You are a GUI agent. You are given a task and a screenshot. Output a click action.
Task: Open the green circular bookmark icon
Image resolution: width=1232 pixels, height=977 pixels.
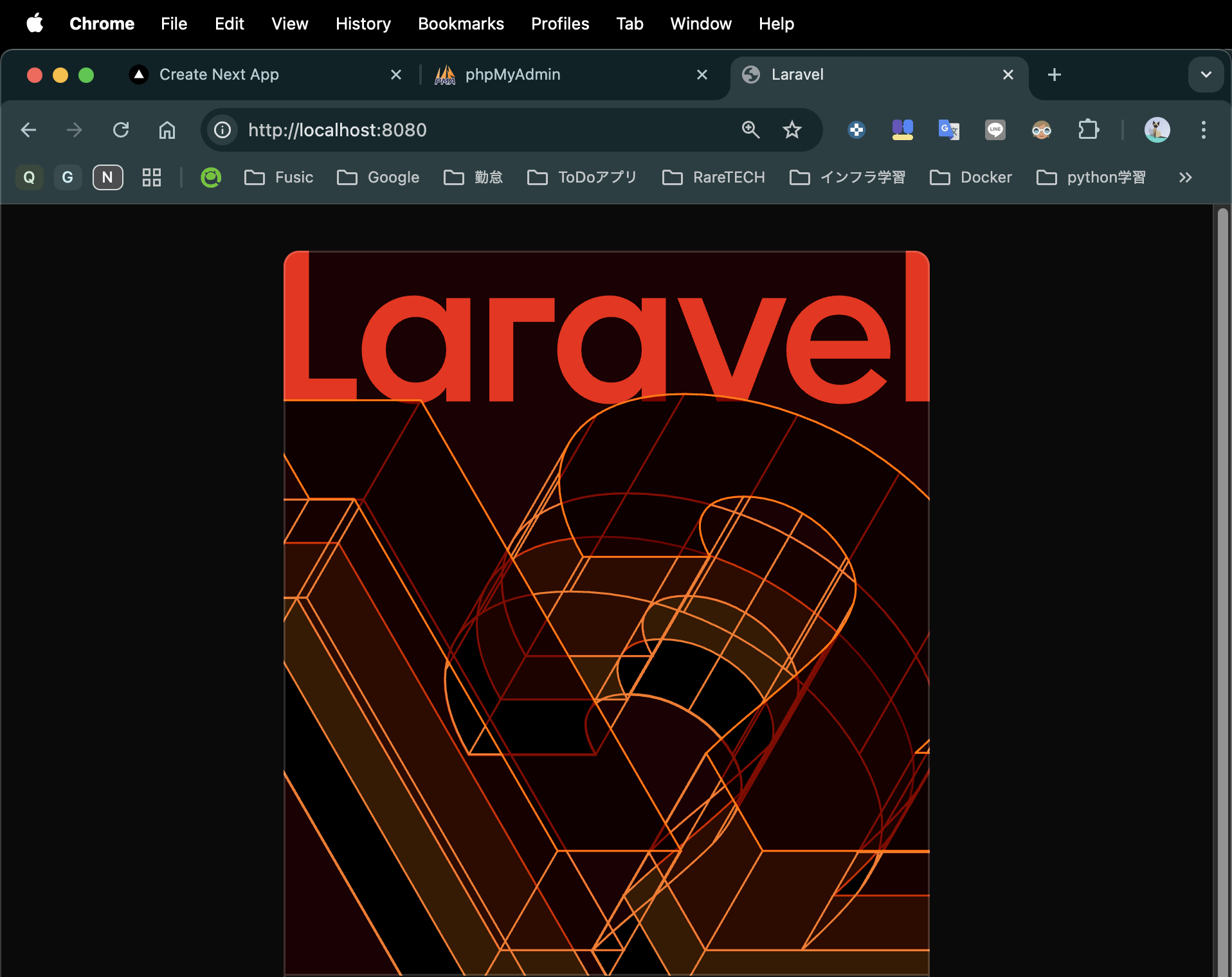211,177
